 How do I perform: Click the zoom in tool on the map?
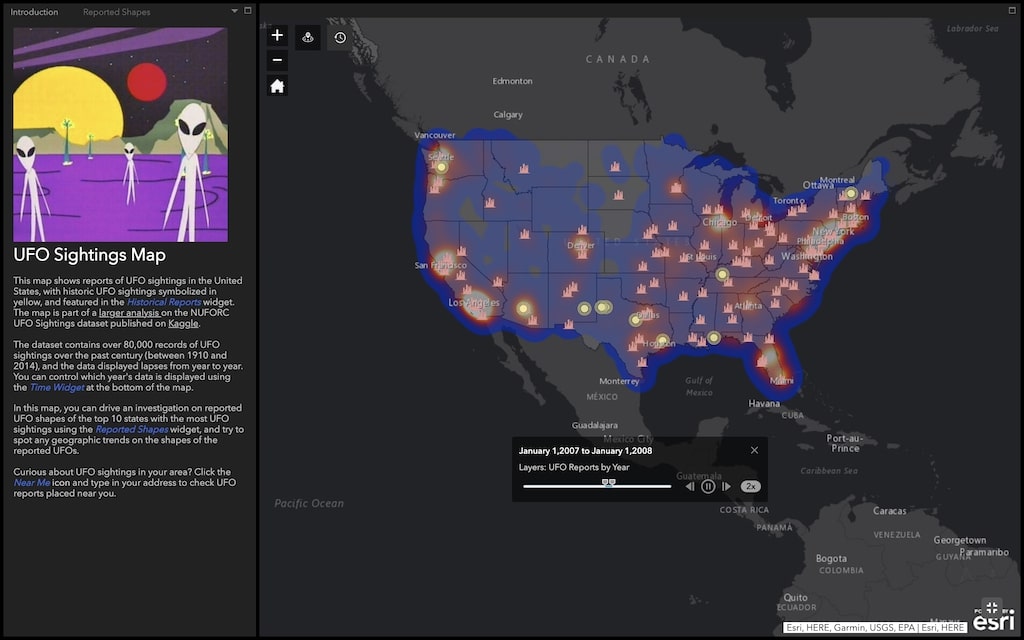(x=277, y=35)
